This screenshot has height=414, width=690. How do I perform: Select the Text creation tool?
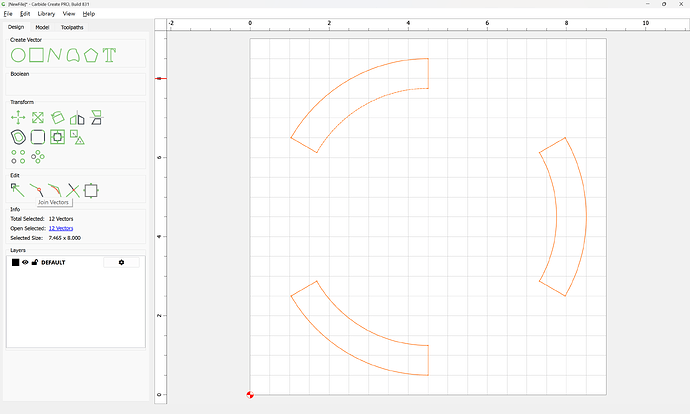pos(110,55)
